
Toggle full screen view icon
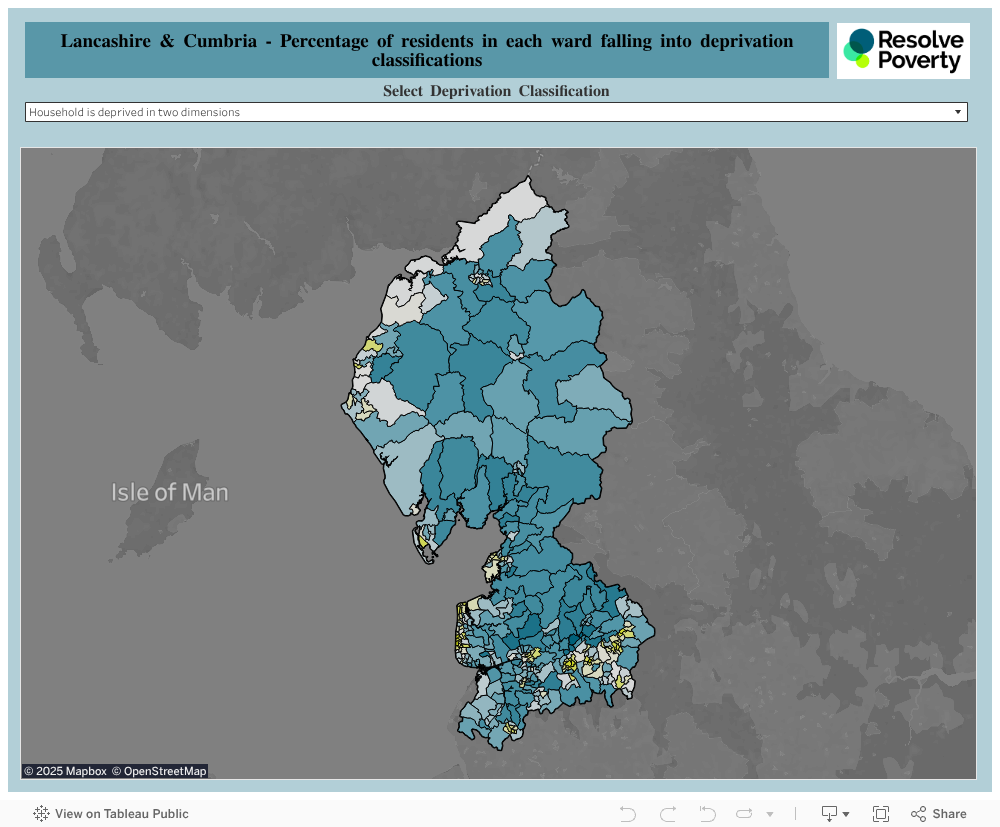click(881, 814)
